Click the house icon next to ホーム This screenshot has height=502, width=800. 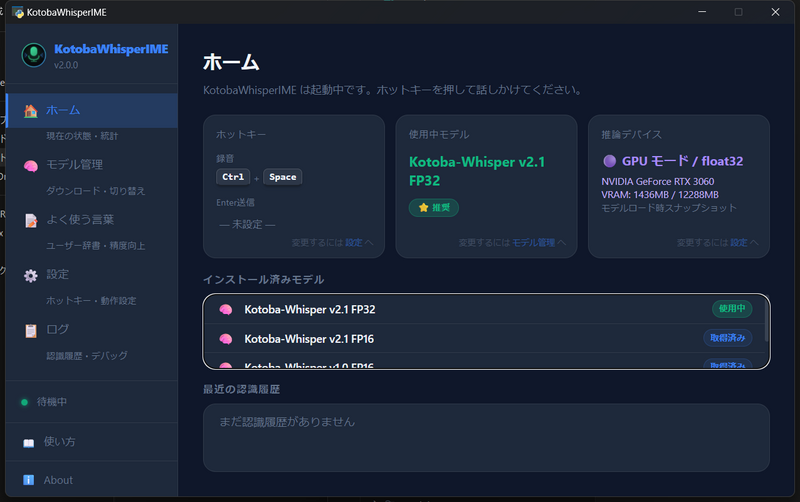[31, 111]
